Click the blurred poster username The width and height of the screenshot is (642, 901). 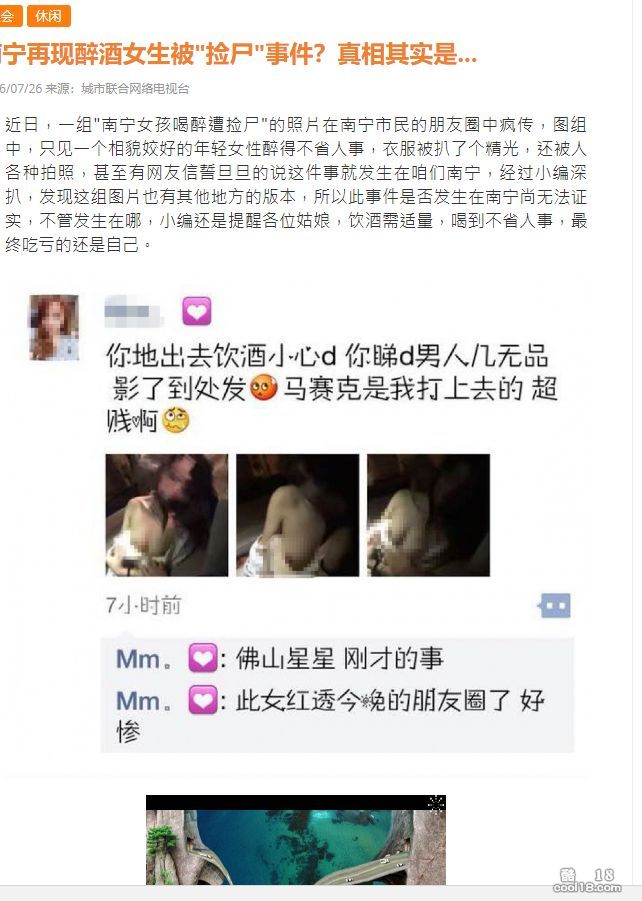point(134,311)
